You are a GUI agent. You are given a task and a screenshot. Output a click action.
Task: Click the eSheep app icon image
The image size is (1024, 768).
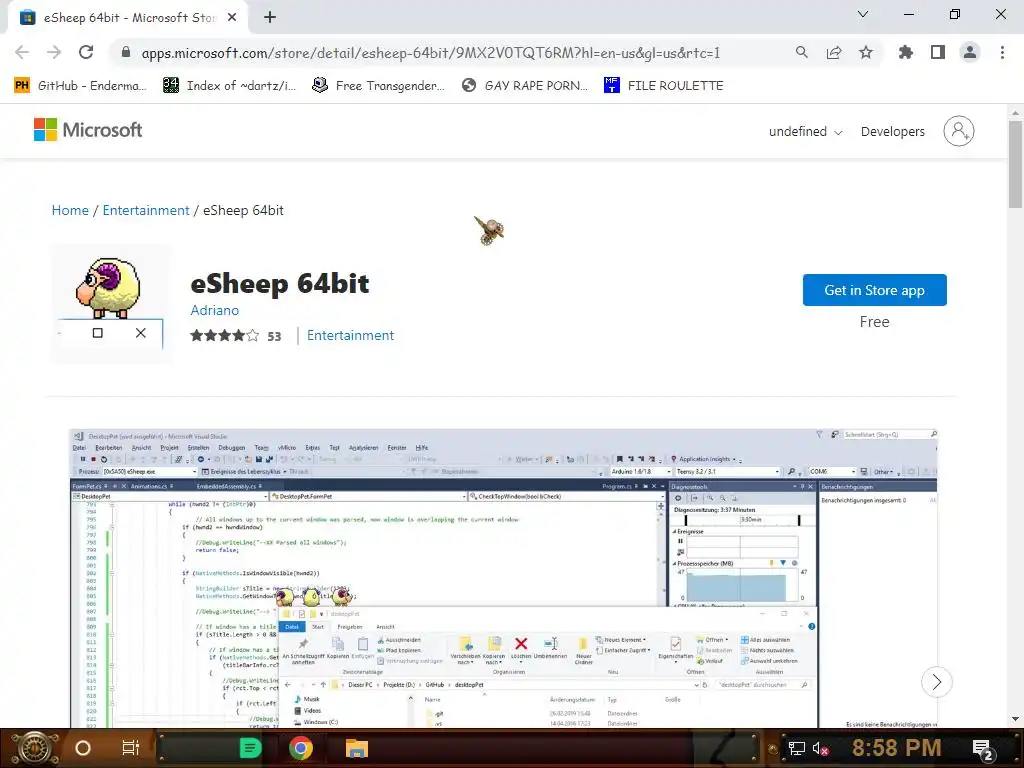(x=111, y=304)
